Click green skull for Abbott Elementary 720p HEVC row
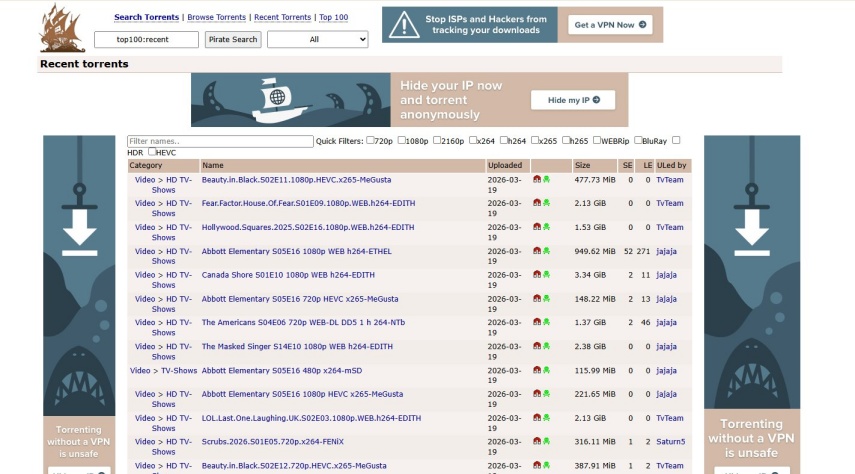 [x=546, y=298]
